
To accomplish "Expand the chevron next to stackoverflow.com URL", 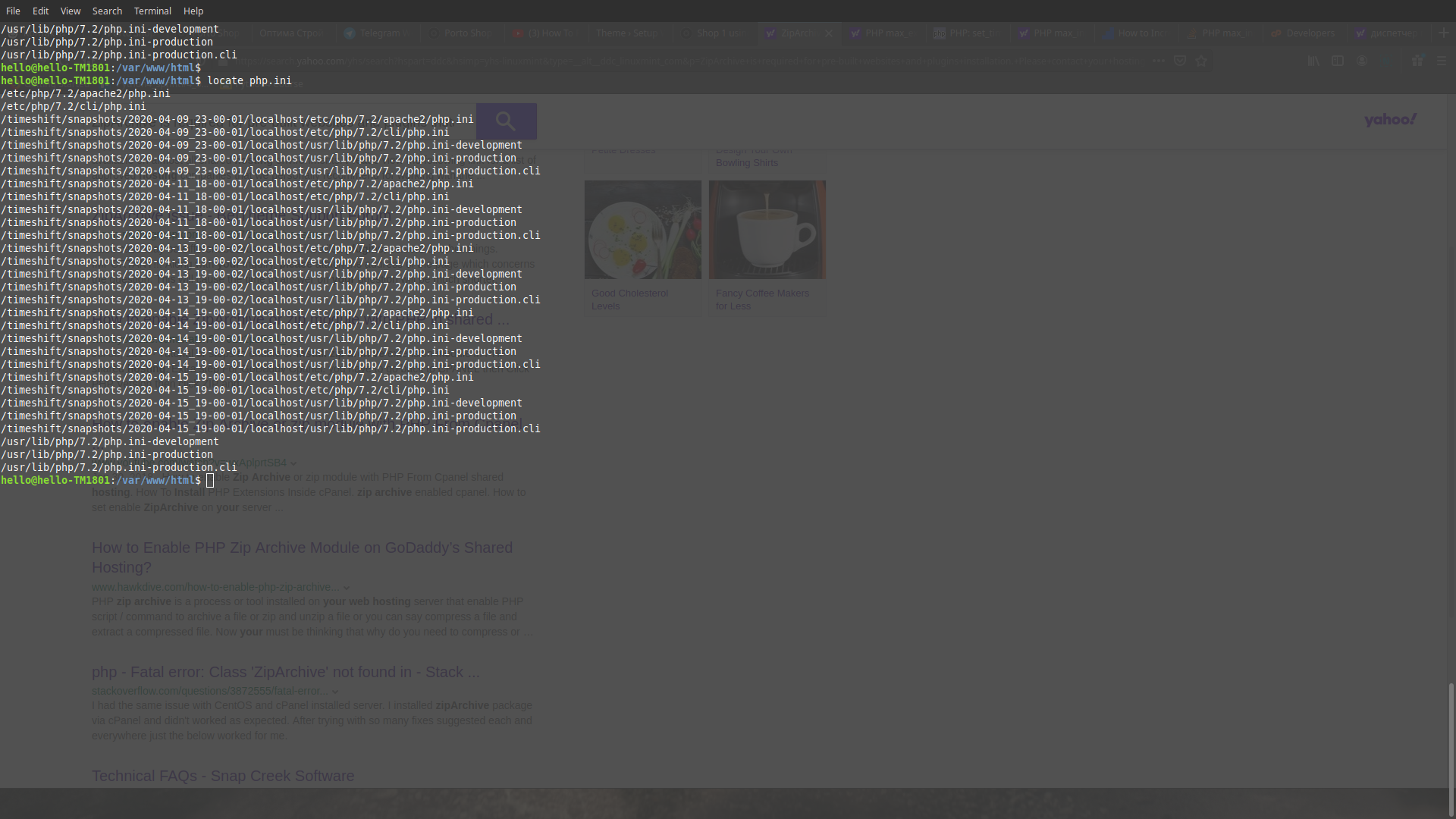I will click(335, 692).
